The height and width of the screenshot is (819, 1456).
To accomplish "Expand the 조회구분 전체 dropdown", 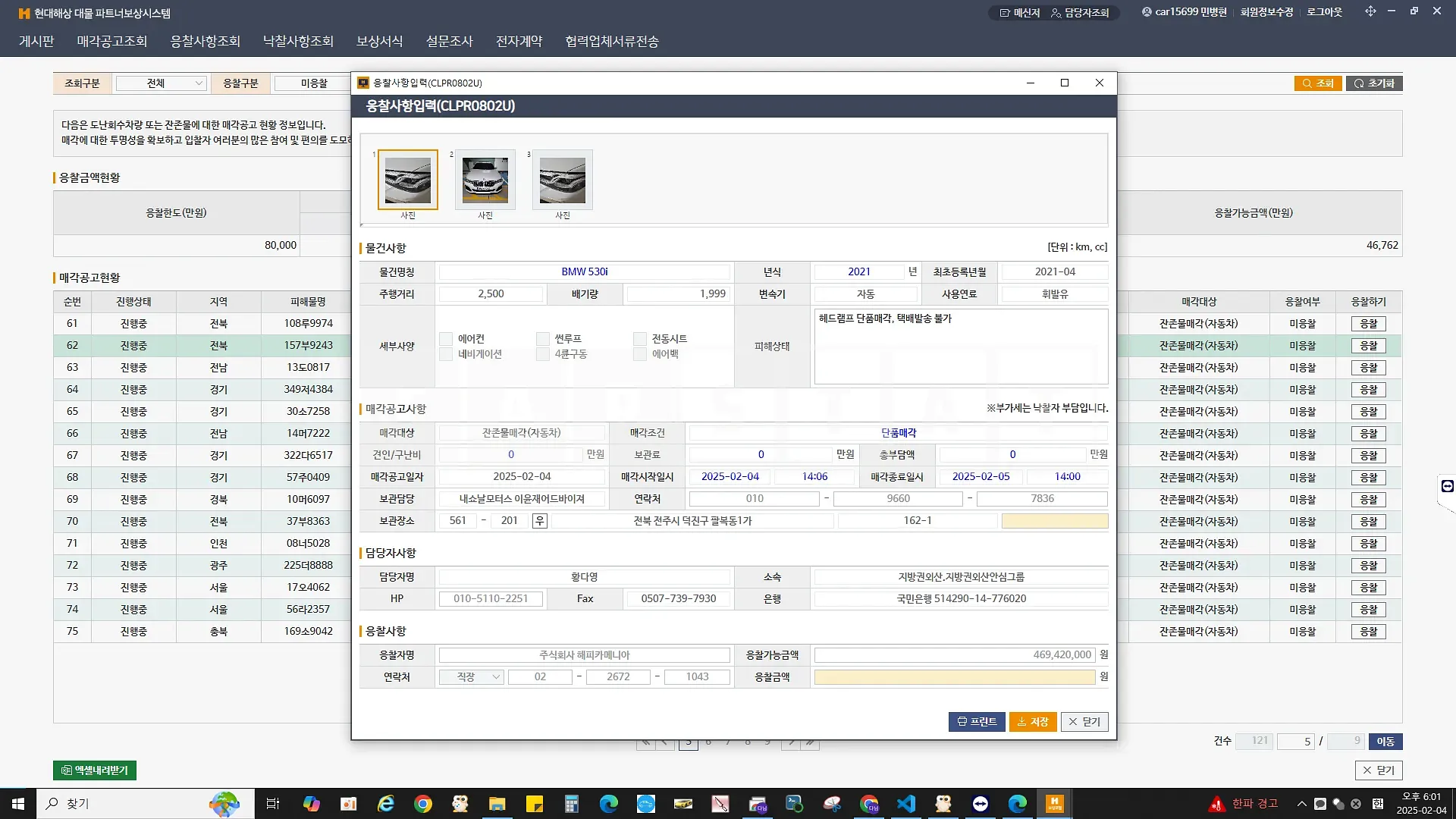I will pos(161,83).
